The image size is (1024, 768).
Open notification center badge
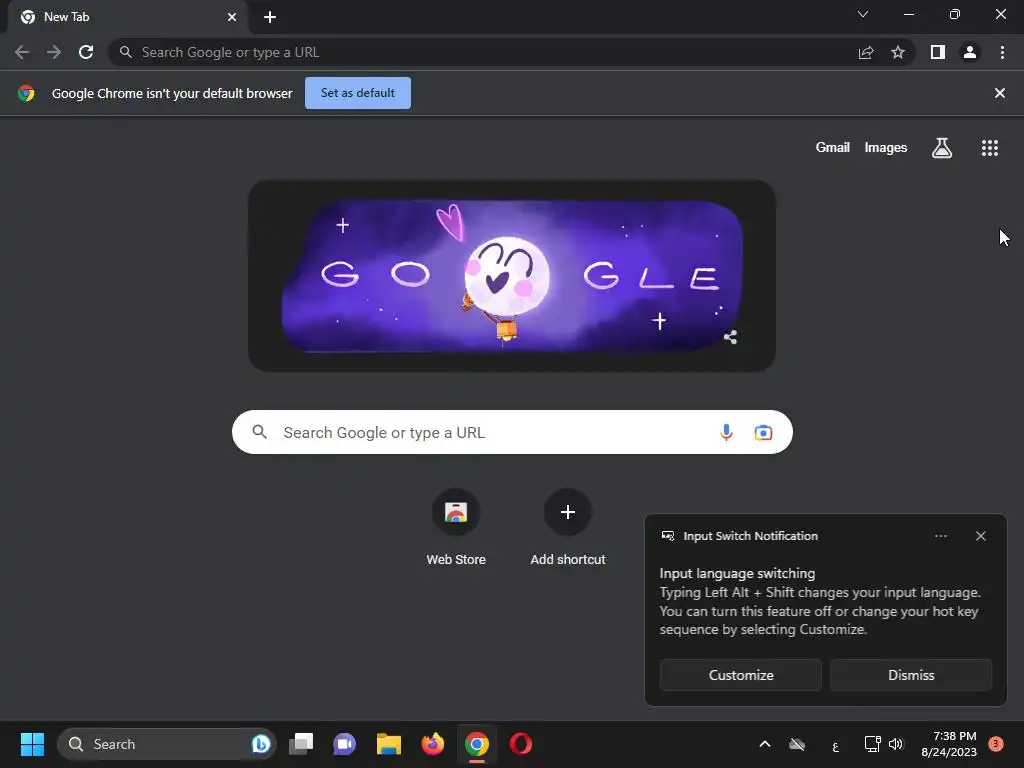click(996, 744)
